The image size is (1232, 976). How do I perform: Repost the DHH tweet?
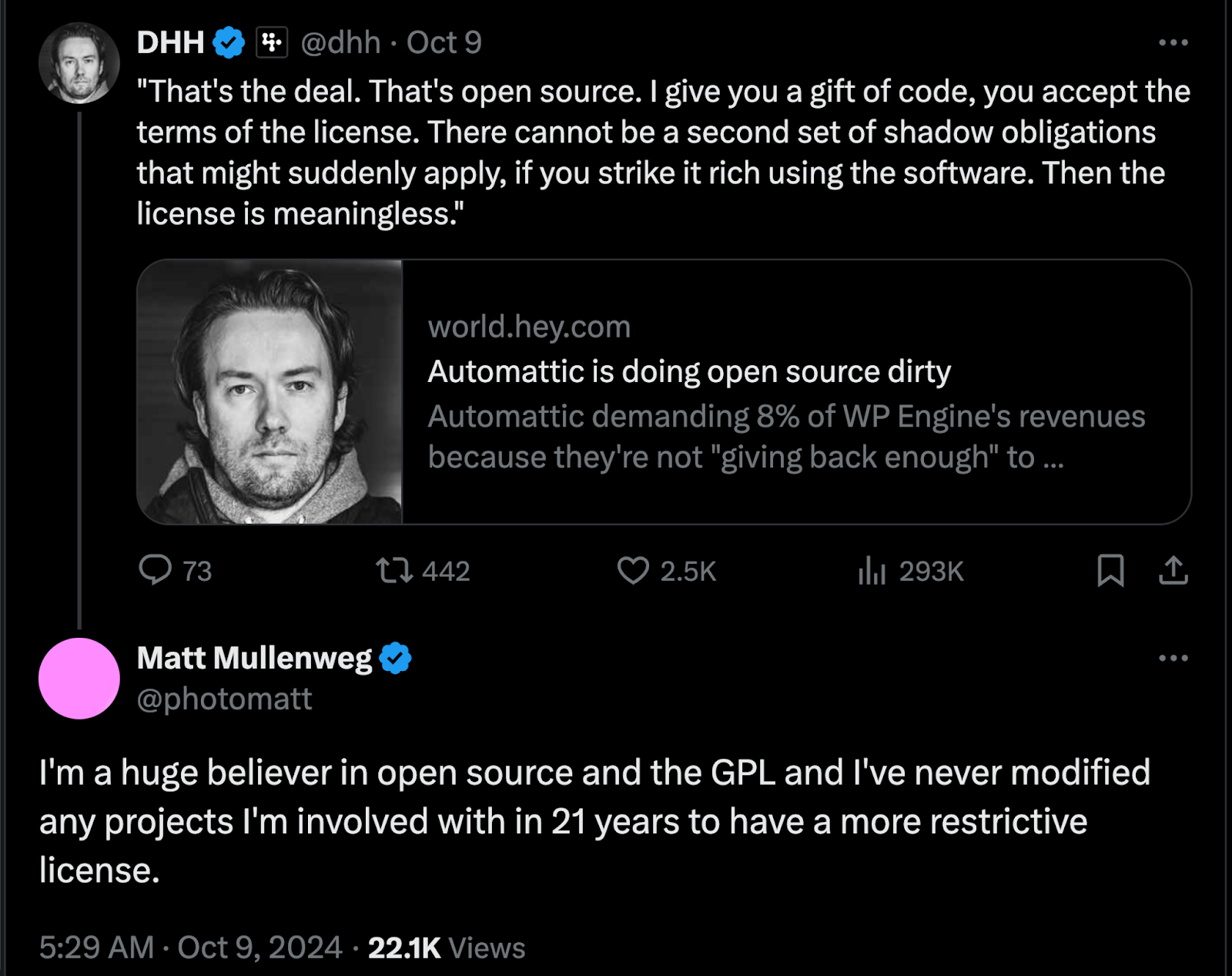pyautogui.click(x=394, y=571)
